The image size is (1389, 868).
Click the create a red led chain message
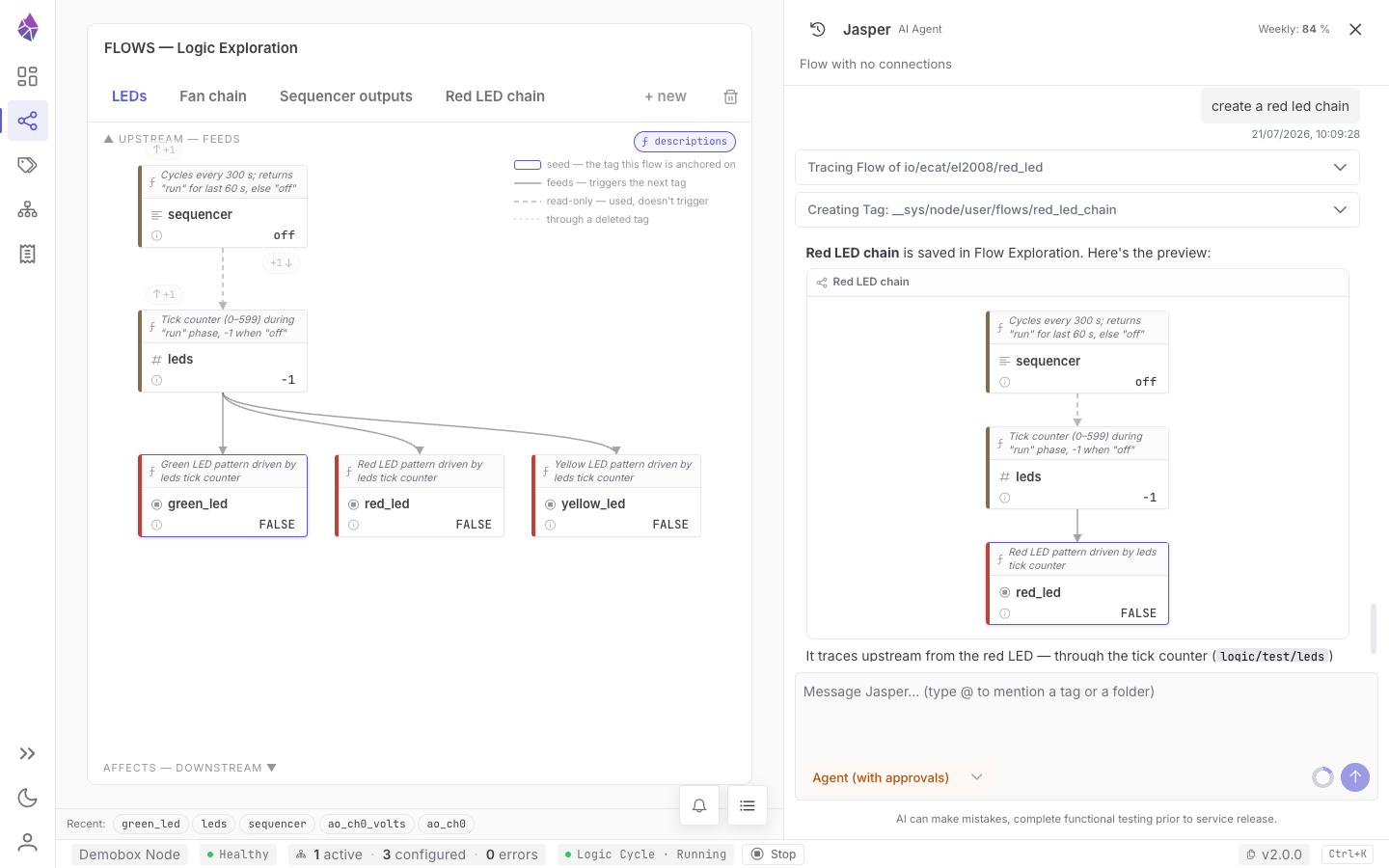pos(1280,106)
